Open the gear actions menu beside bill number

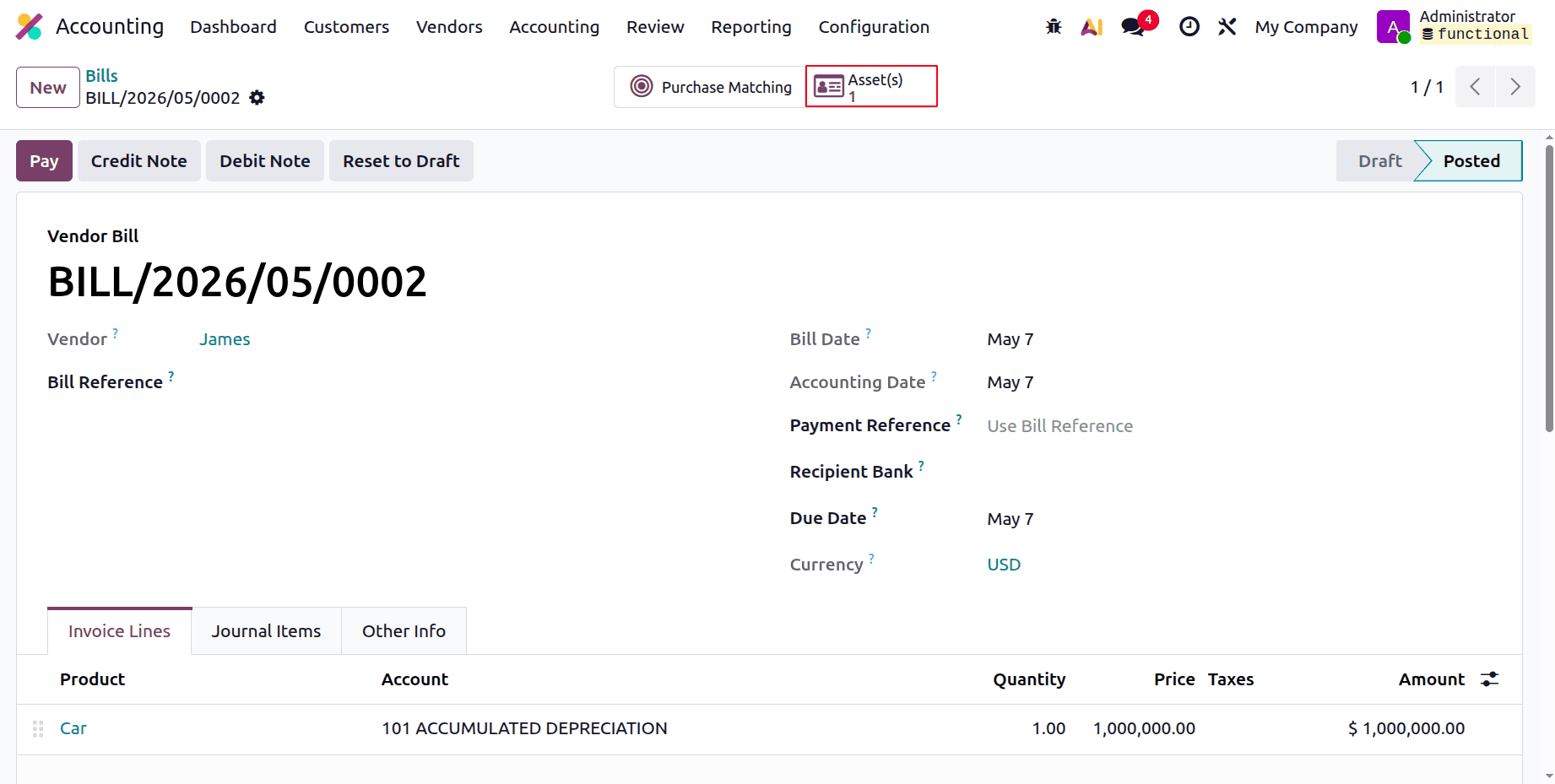(x=257, y=98)
